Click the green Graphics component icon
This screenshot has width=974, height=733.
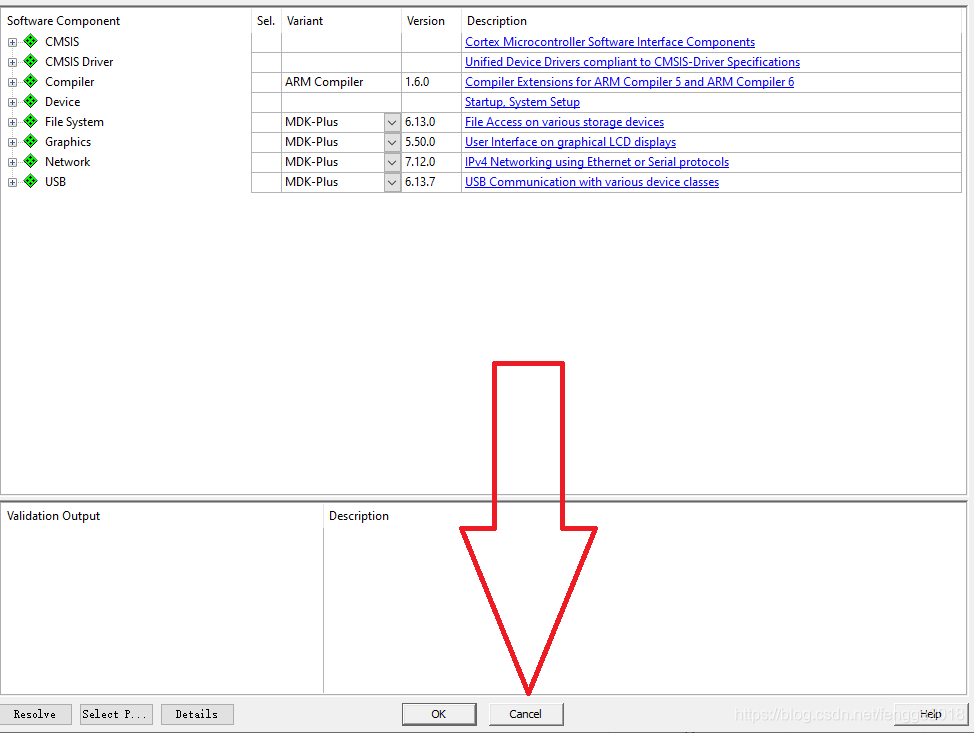pyautogui.click(x=30, y=142)
